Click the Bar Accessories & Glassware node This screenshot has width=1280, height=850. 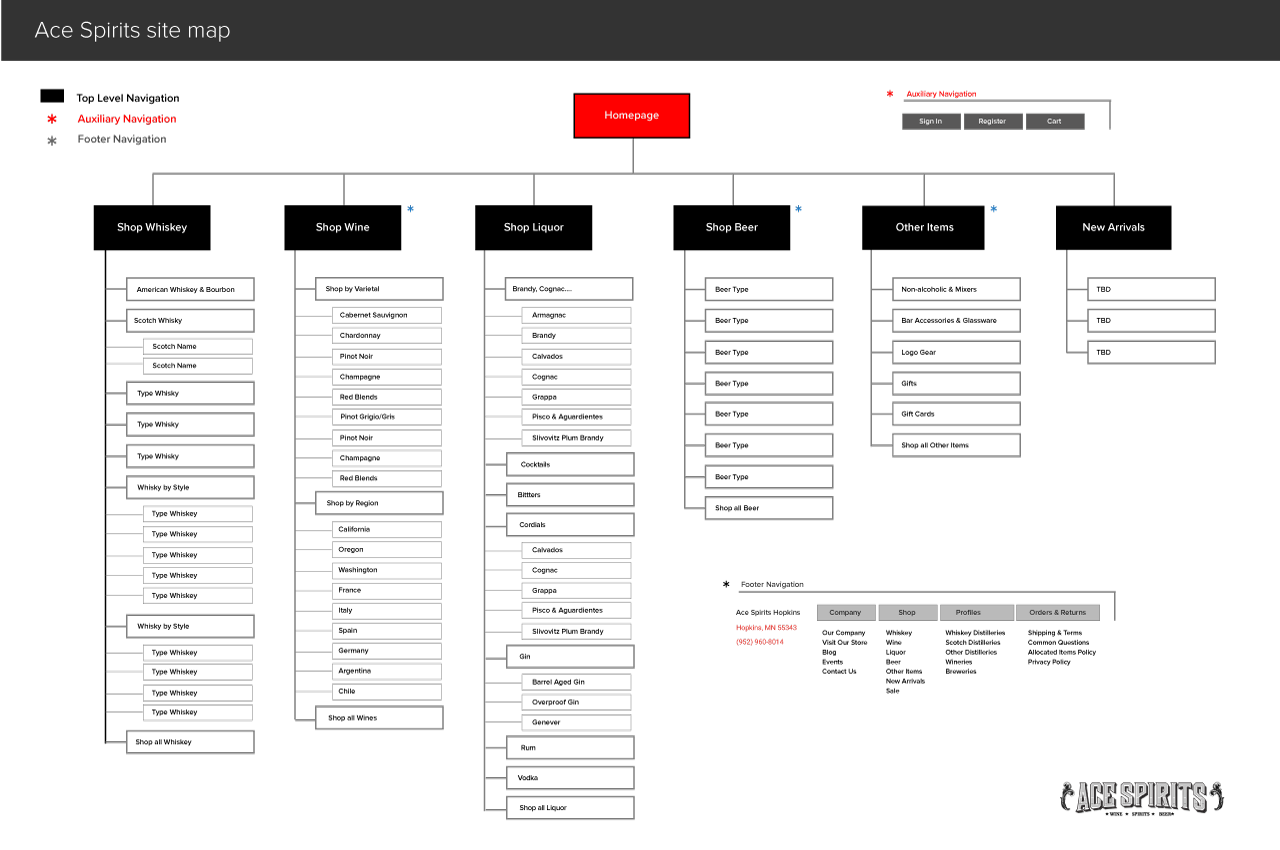point(956,321)
